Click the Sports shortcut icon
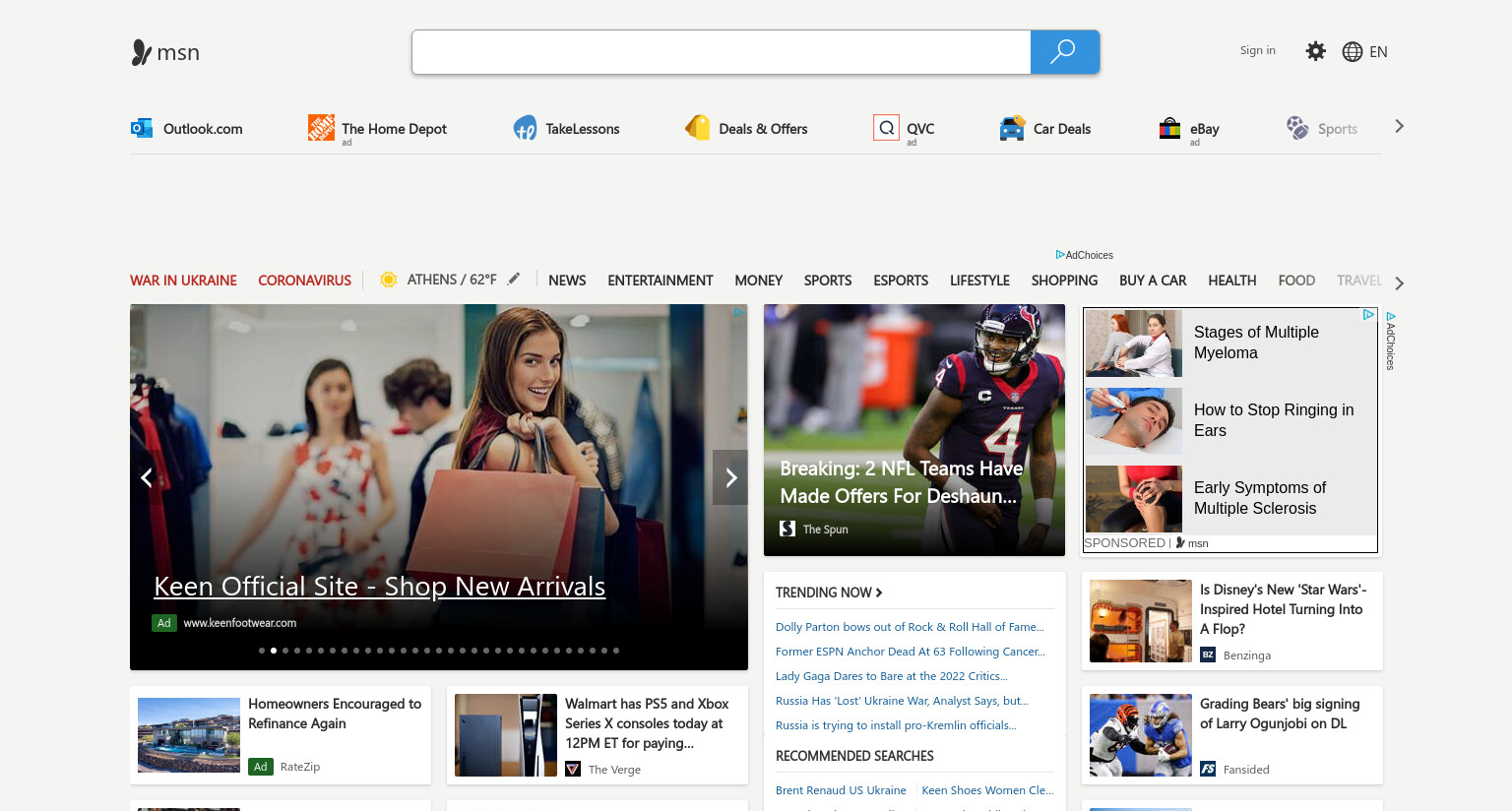Screen dimensions: 1512x811 tap(1297, 128)
